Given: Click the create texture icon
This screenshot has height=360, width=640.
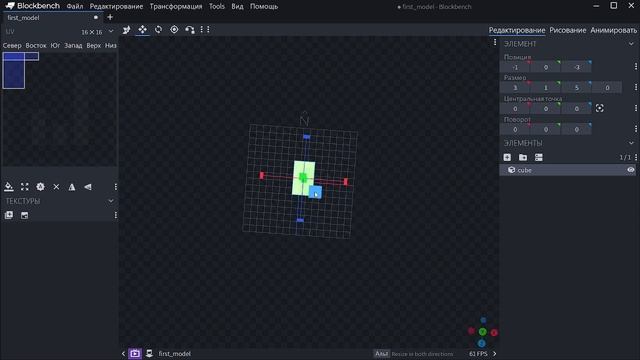Looking at the screenshot, I should [24, 215].
